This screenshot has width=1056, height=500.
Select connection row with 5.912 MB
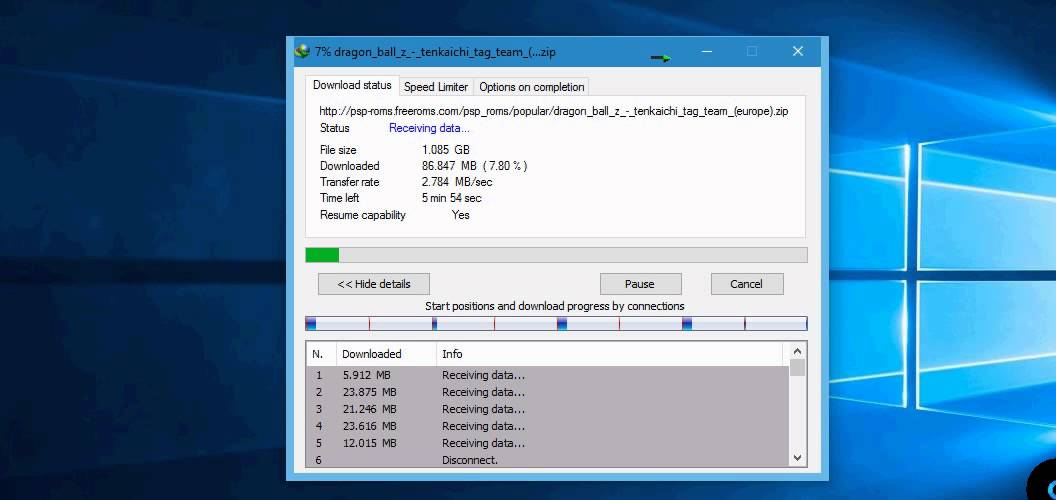click(x=548, y=375)
